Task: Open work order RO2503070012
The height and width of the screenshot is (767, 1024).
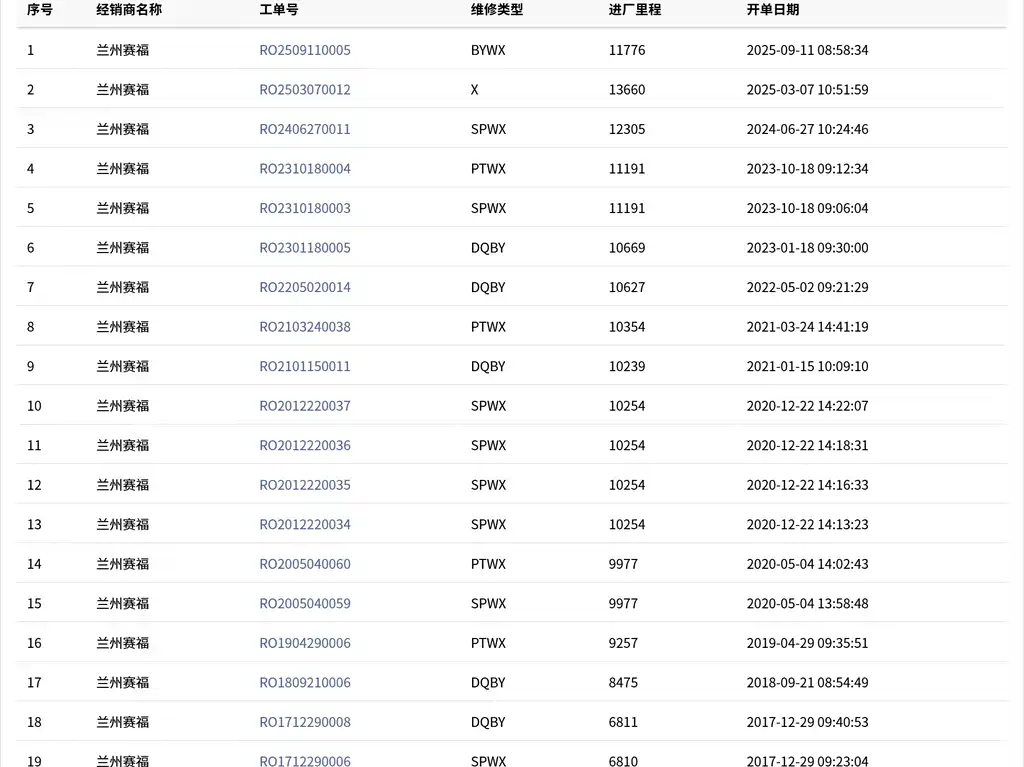Action: 305,90
